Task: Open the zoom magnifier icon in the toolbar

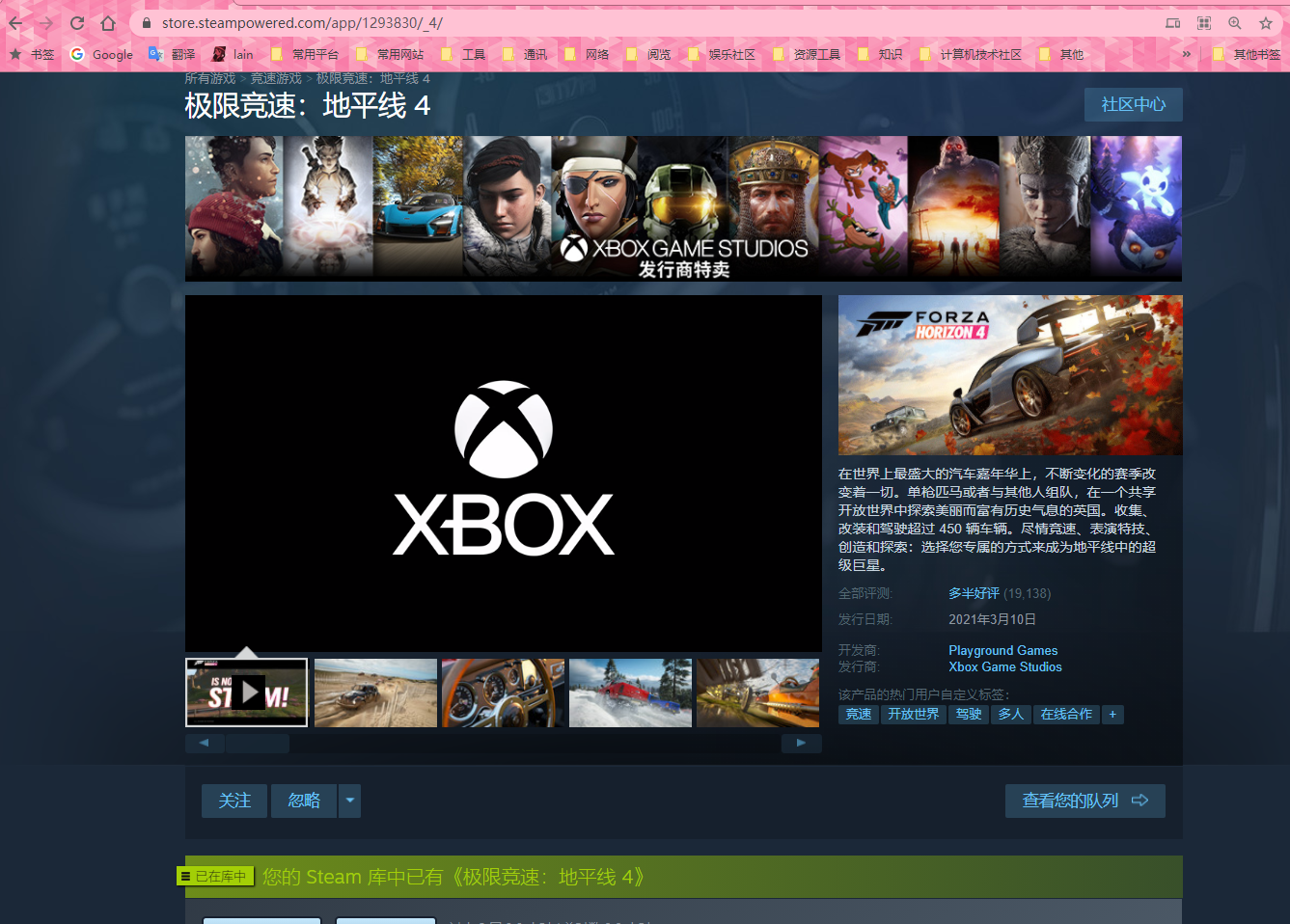Action: click(x=1235, y=22)
